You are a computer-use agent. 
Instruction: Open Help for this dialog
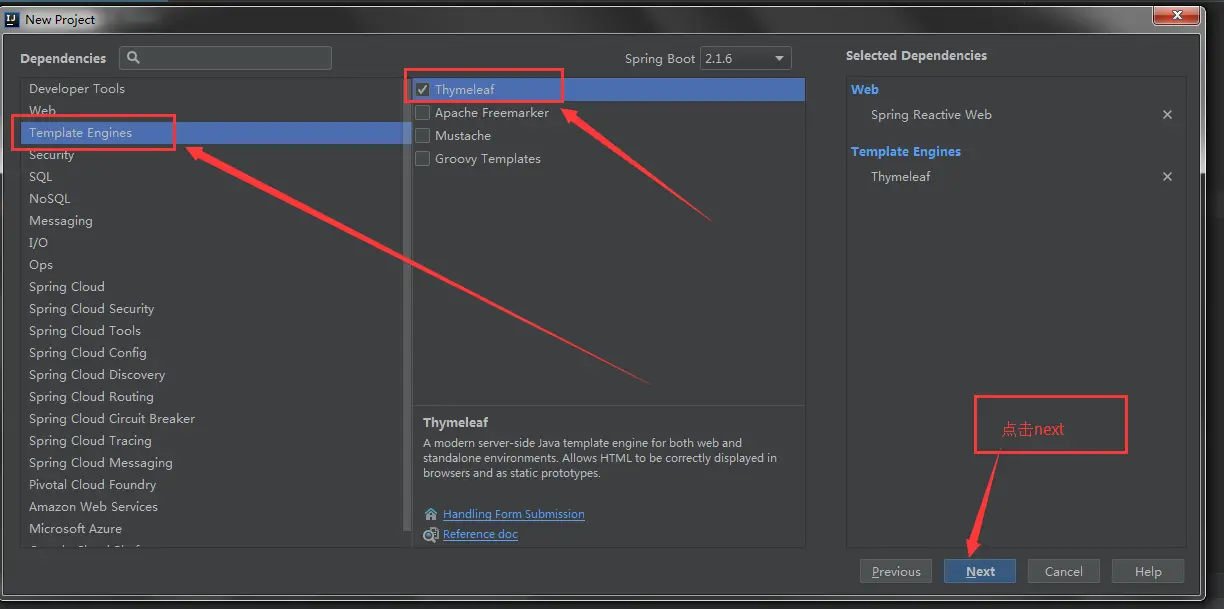[1148, 572]
